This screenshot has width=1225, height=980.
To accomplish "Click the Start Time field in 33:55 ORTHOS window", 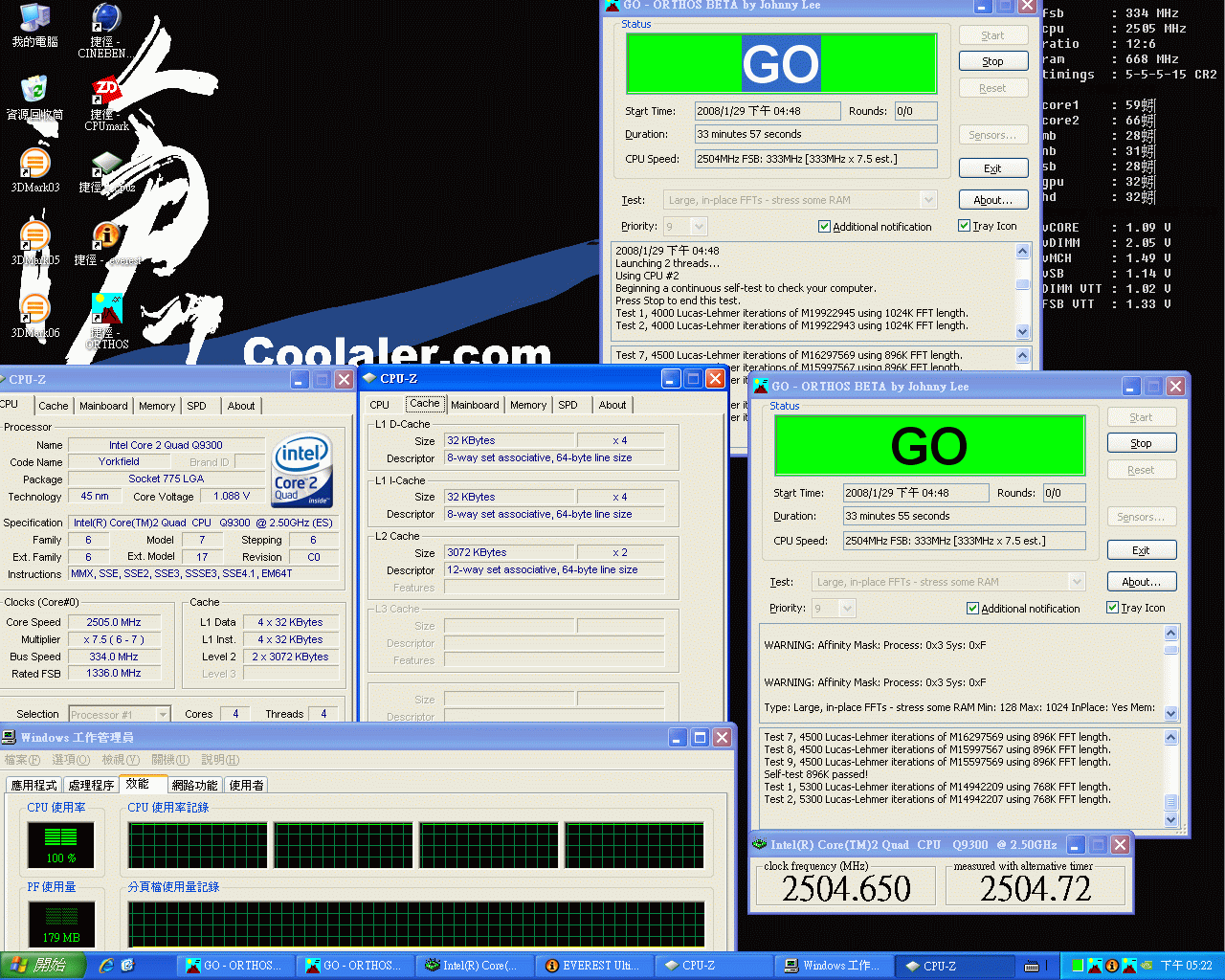I will [916, 493].
